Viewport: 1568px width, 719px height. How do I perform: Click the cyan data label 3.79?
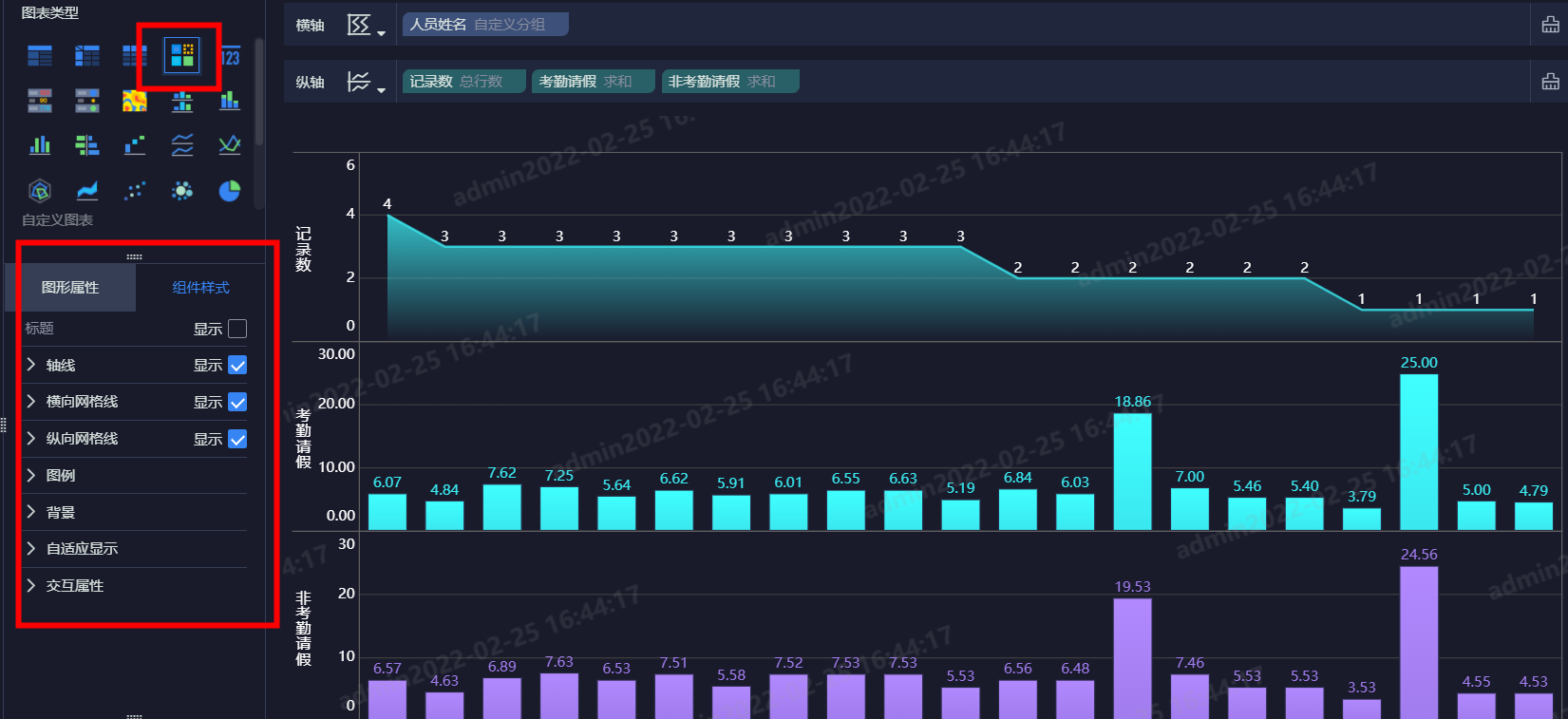click(x=1361, y=496)
